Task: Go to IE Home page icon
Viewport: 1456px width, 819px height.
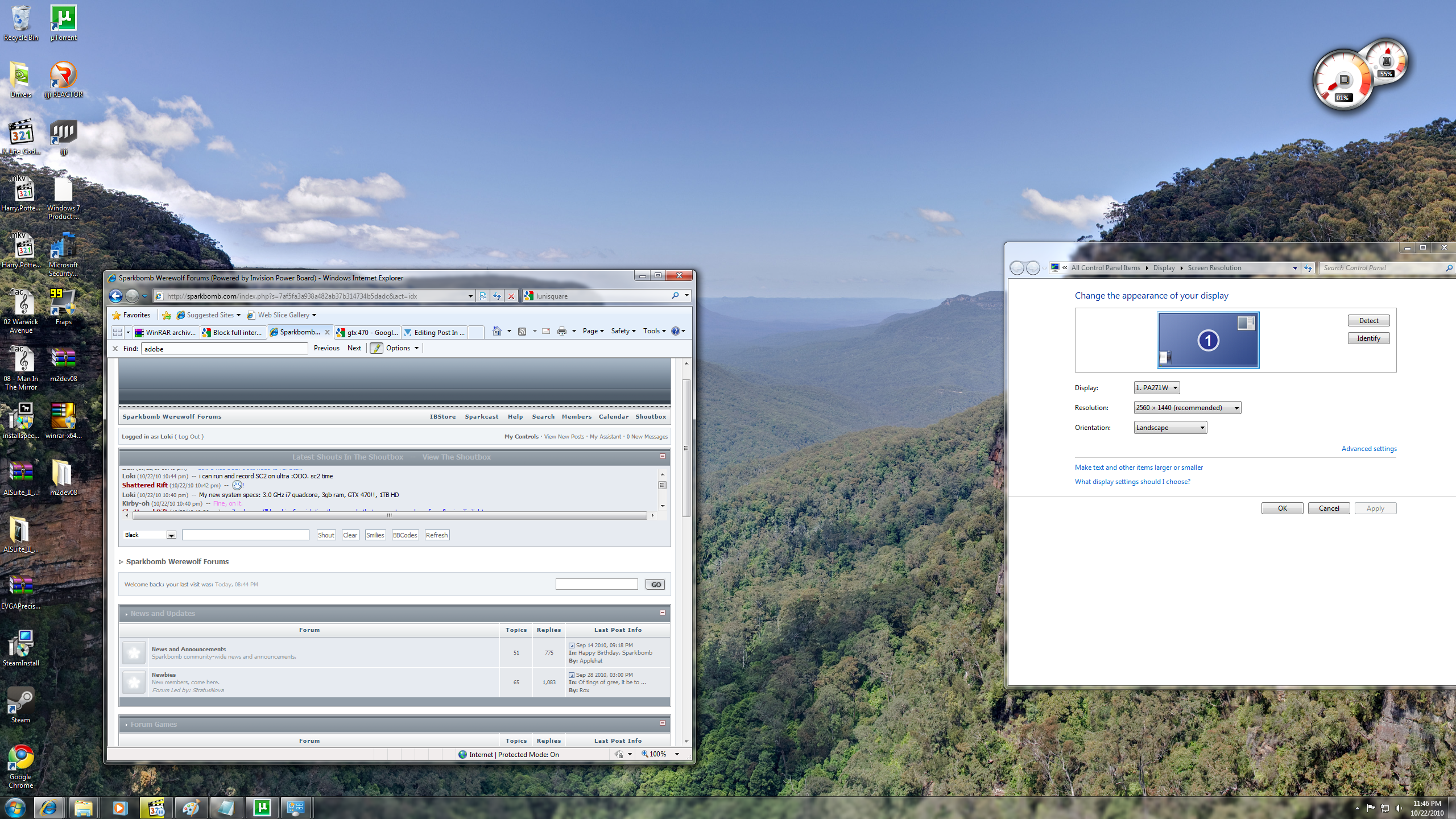Action: coord(497,331)
